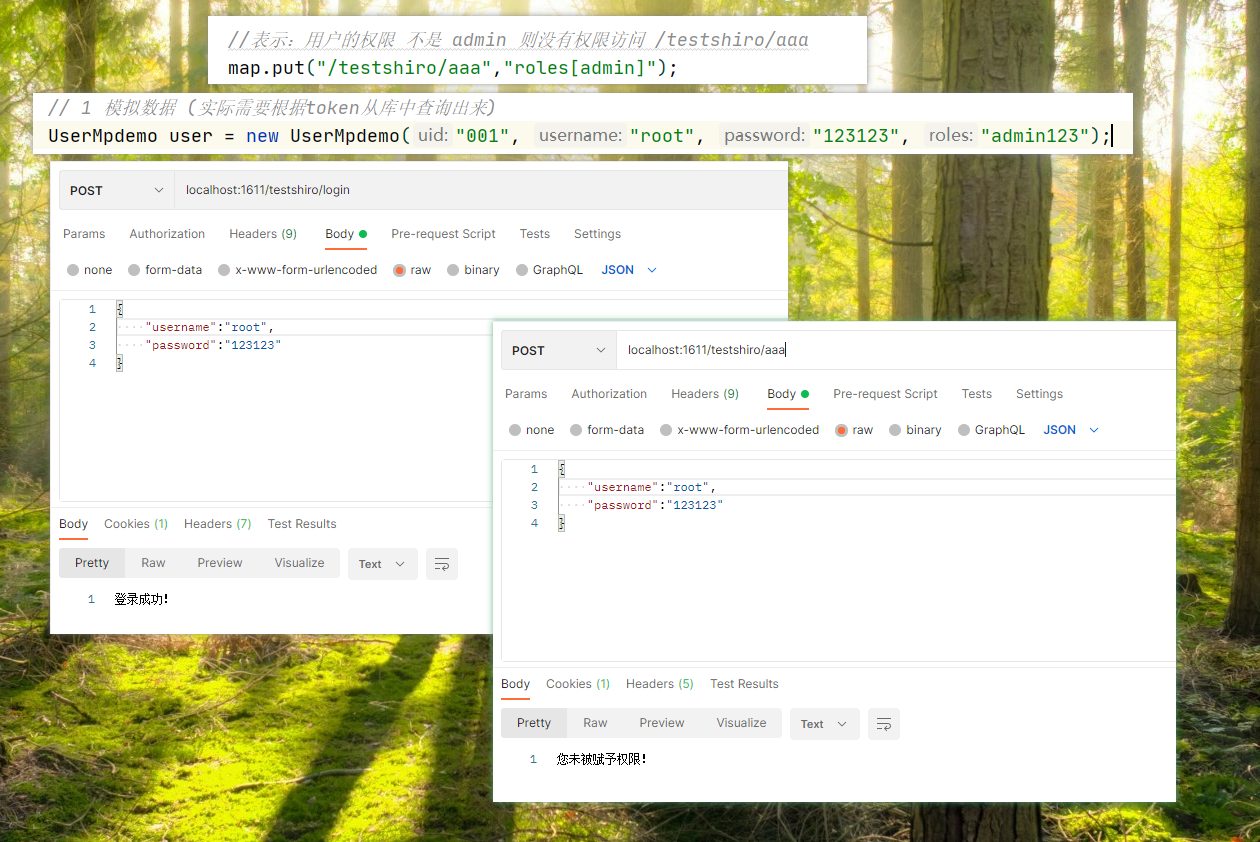Click the "admin123" roles value in code snippet

1034,135
